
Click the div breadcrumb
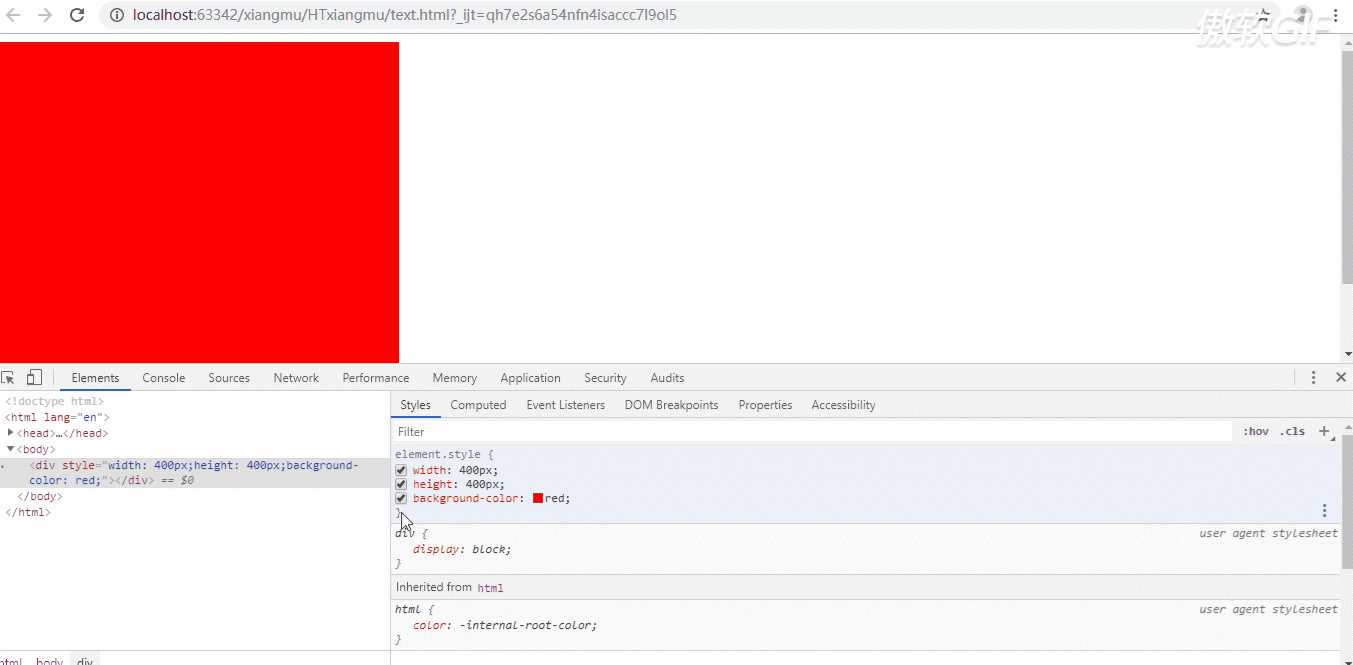(85, 660)
